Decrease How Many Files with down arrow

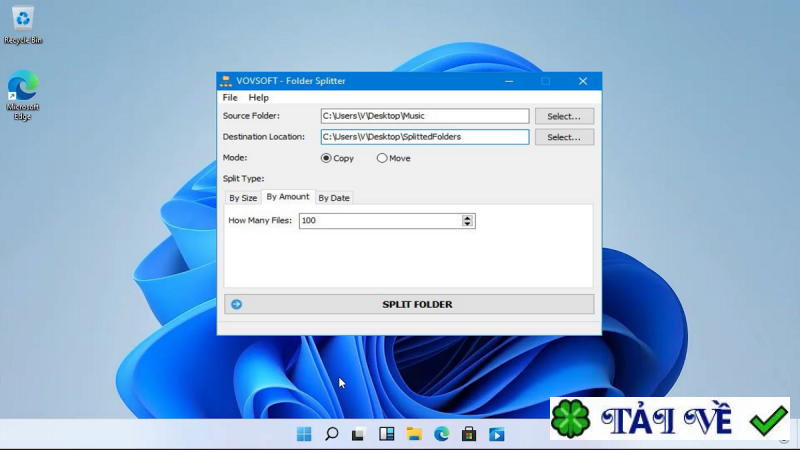(x=467, y=223)
